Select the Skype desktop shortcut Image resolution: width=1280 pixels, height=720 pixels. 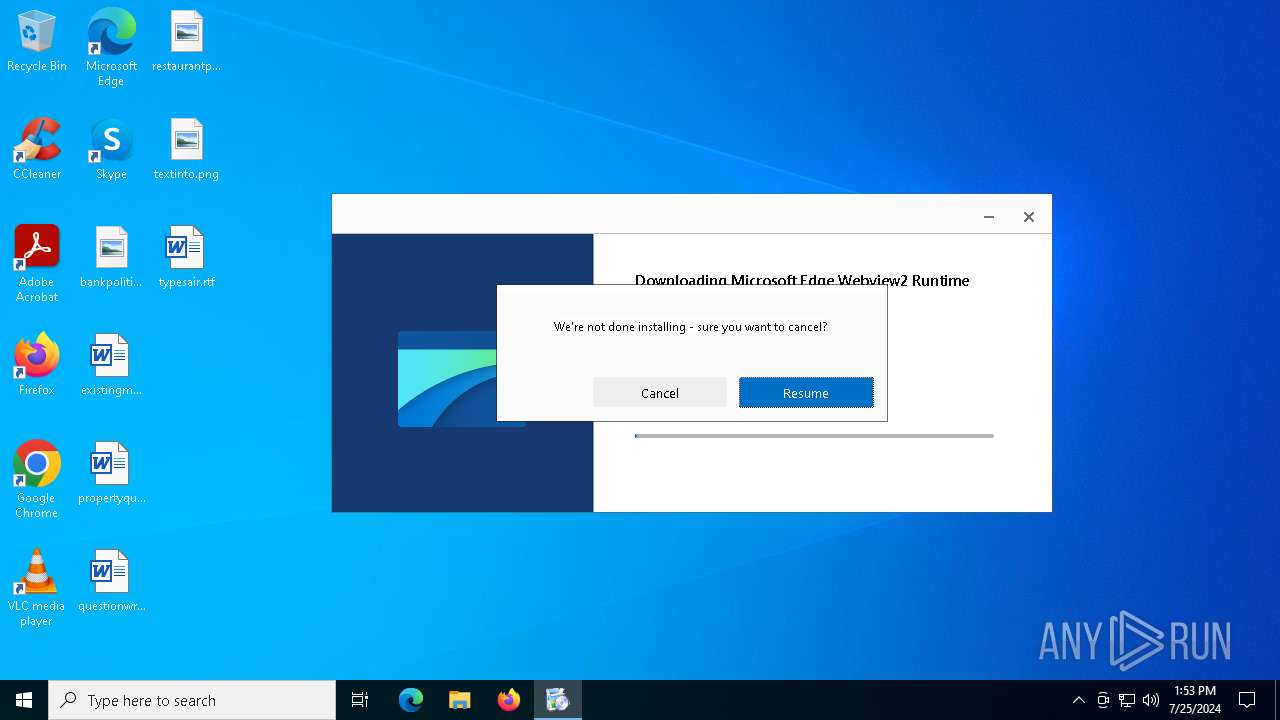111,149
